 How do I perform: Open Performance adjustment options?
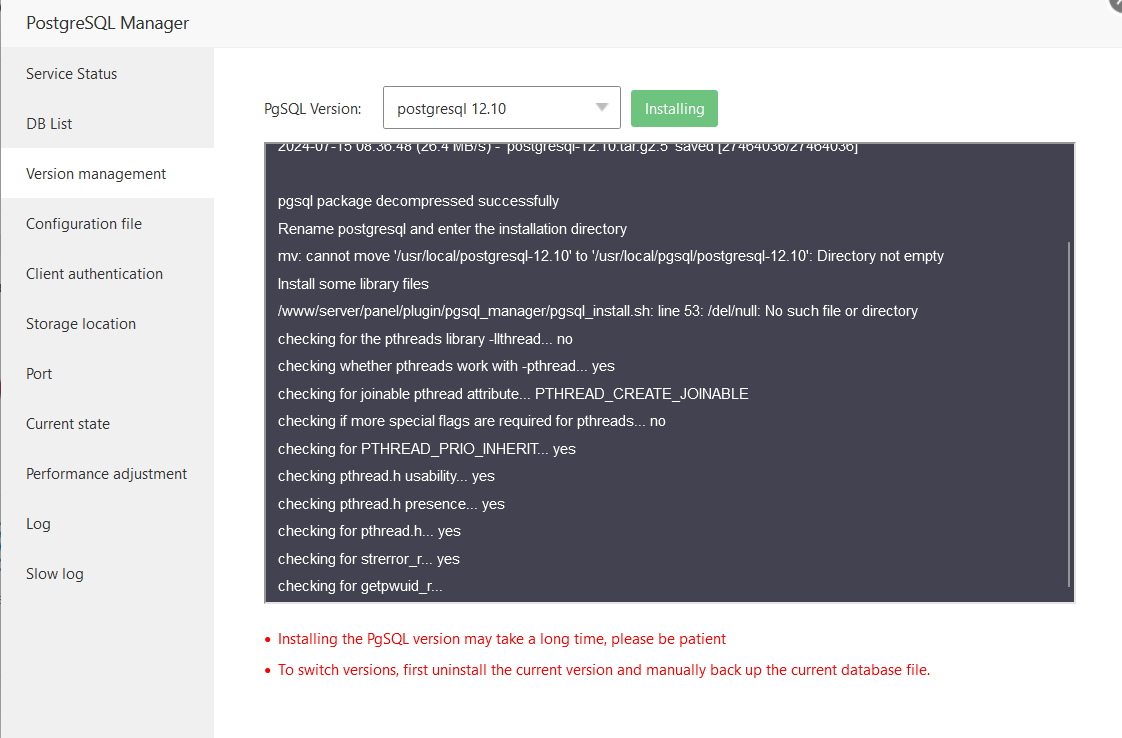[106, 473]
